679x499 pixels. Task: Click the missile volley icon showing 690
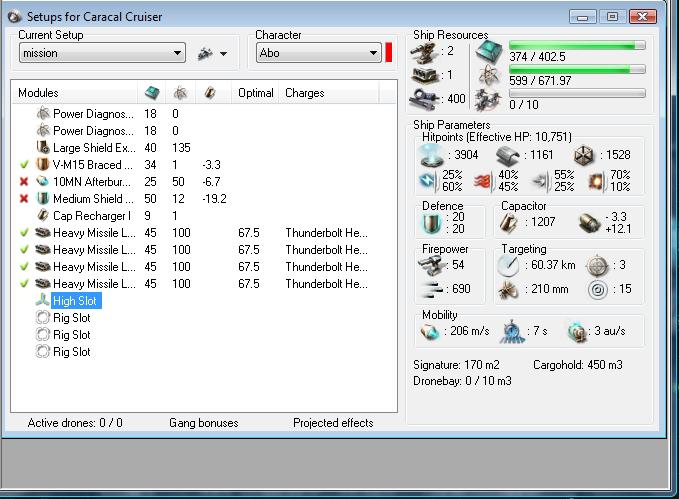433,289
